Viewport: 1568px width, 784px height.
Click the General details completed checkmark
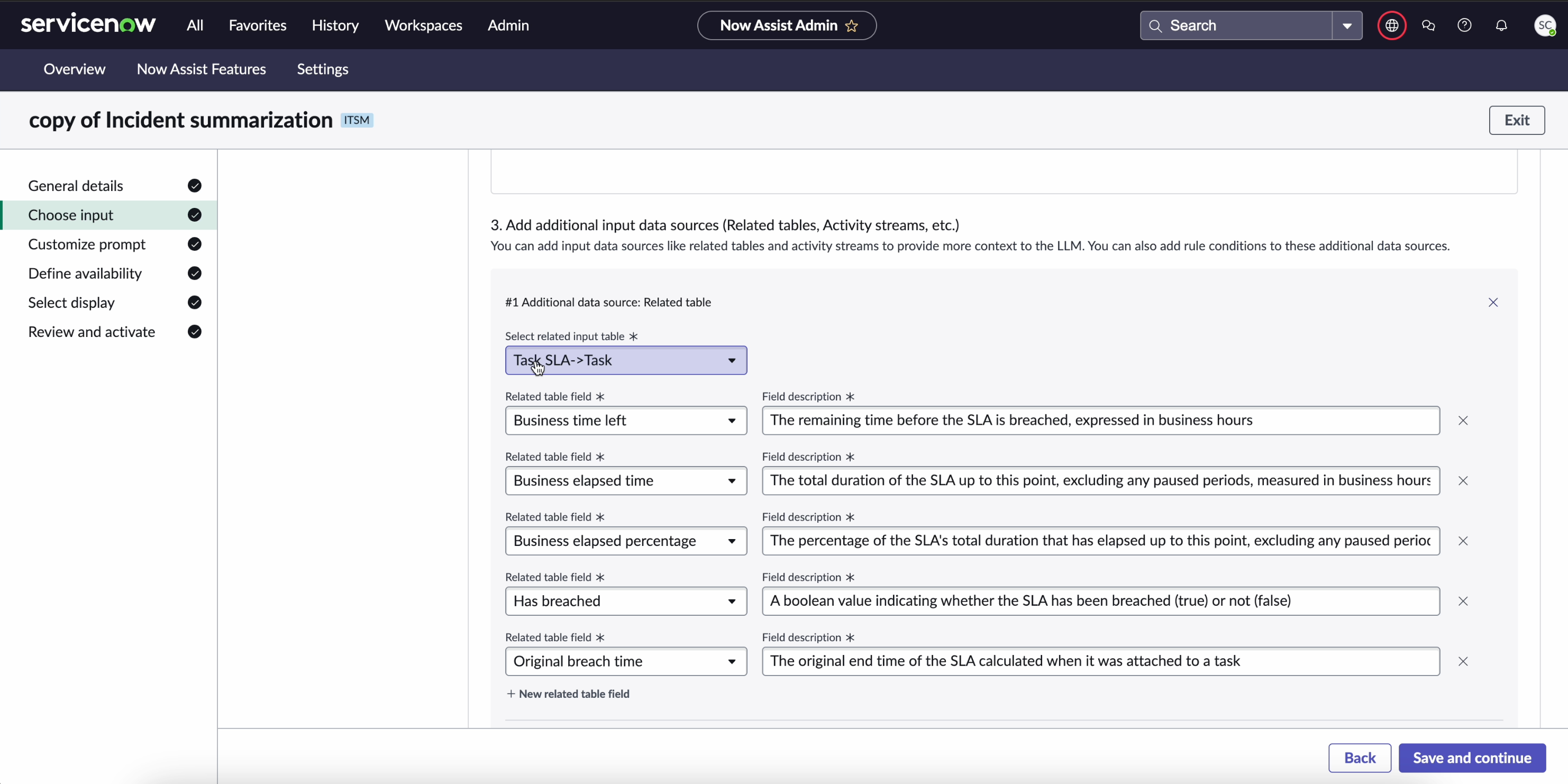[x=195, y=186]
